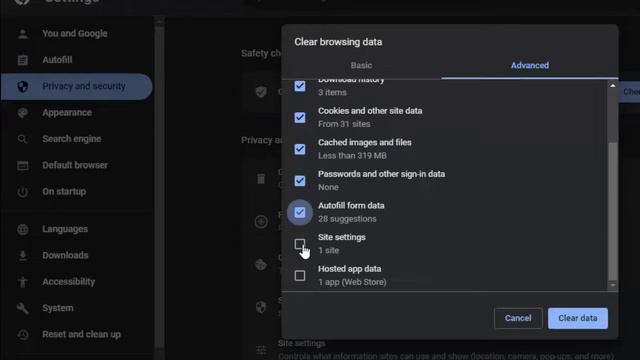Viewport: 640px width, 360px height.
Task: Uncheck Passwords and other sign-in data
Action: tap(300, 181)
